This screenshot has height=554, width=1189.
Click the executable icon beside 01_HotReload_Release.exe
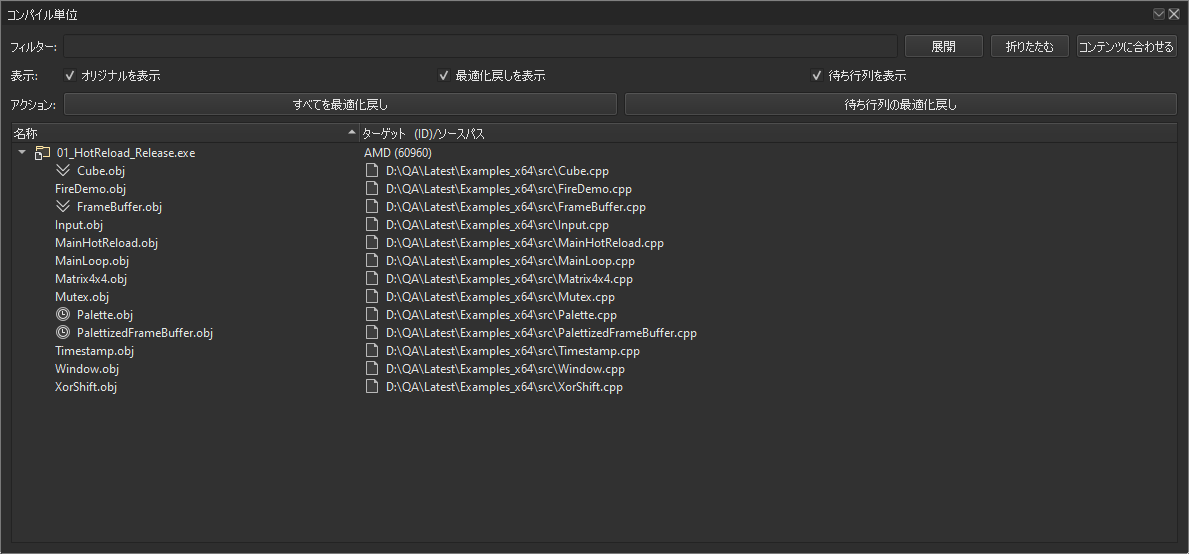[42, 152]
